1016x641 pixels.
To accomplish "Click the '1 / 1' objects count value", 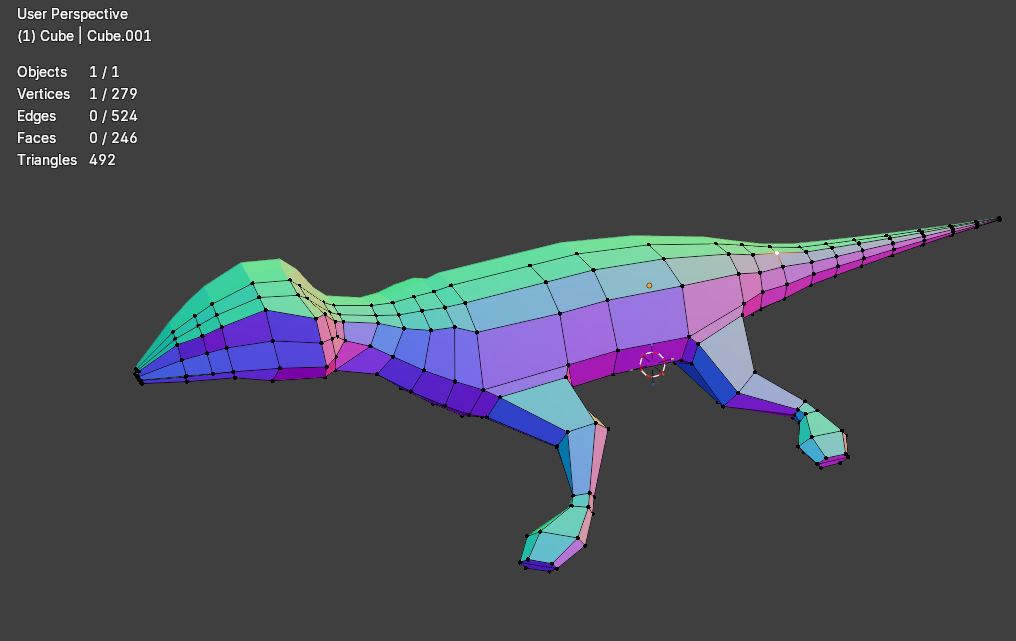I will (104, 72).
